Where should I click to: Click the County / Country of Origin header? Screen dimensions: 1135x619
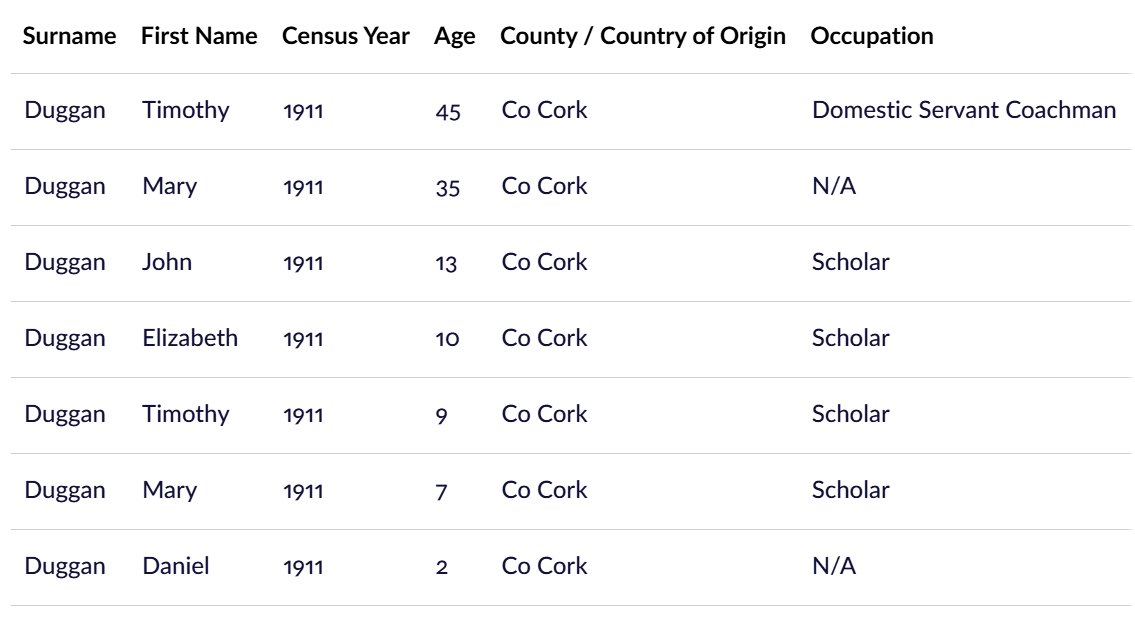643,35
